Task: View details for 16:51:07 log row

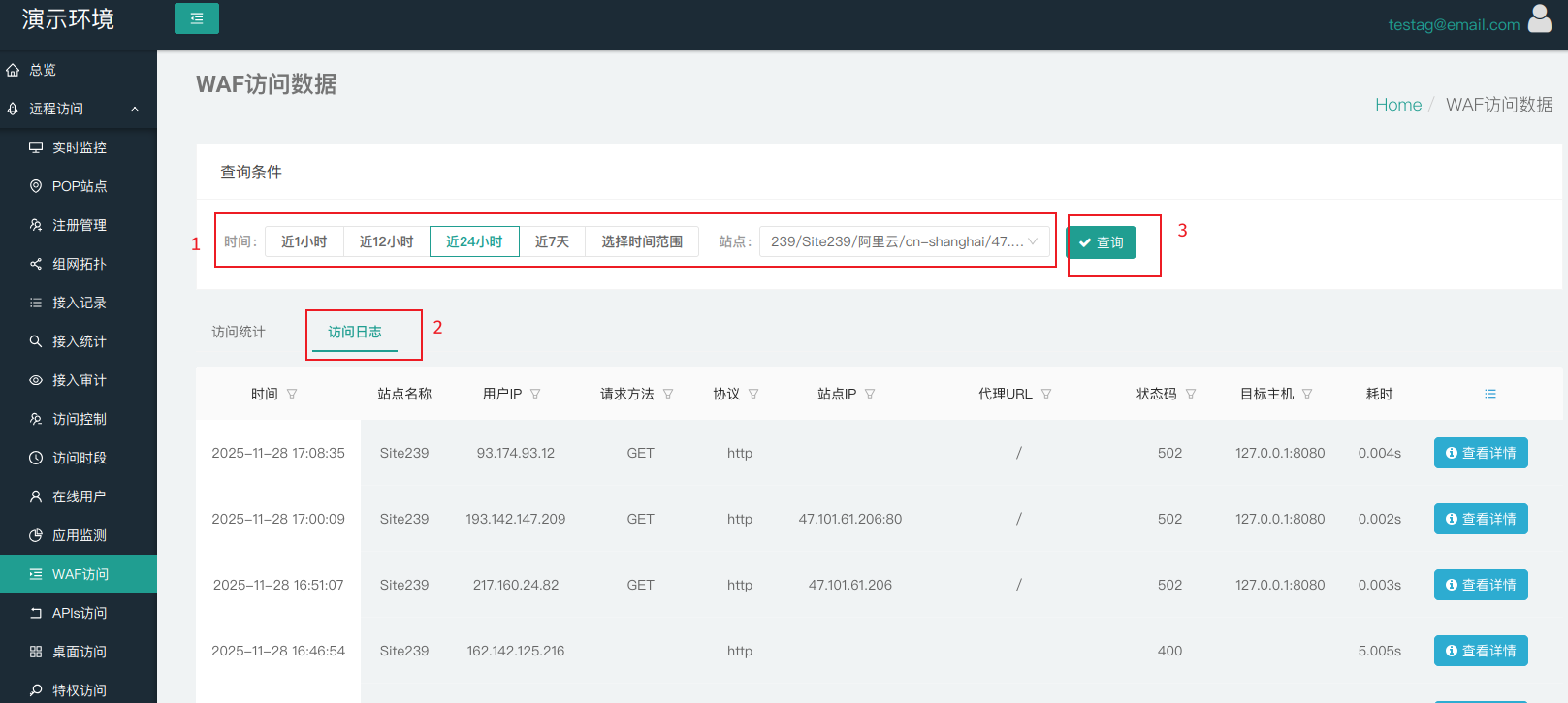Action: tap(1481, 585)
